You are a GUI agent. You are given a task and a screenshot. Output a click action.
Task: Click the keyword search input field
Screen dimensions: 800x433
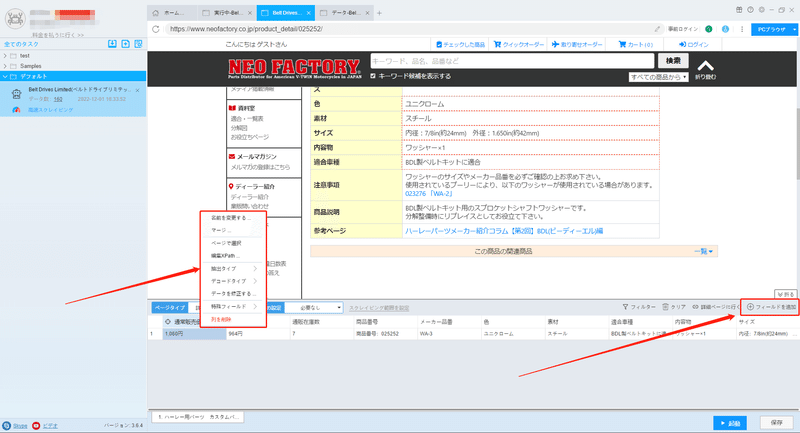512,61
